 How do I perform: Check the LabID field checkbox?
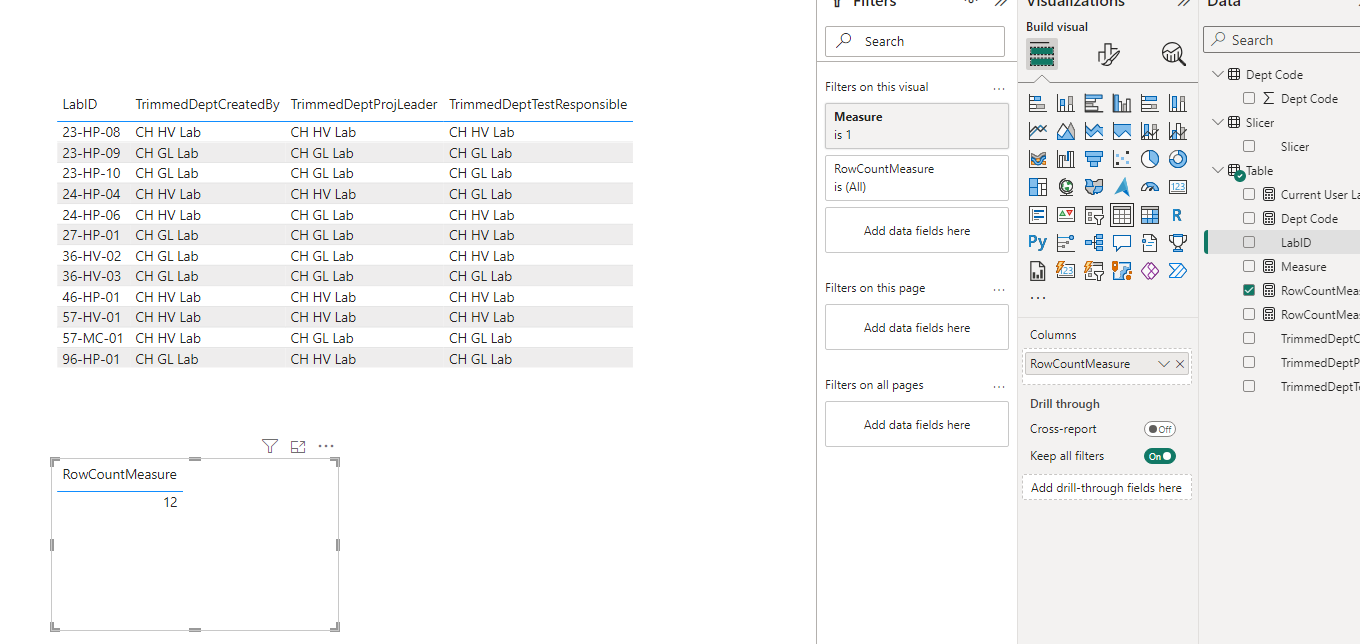(x=1249, y=242)
